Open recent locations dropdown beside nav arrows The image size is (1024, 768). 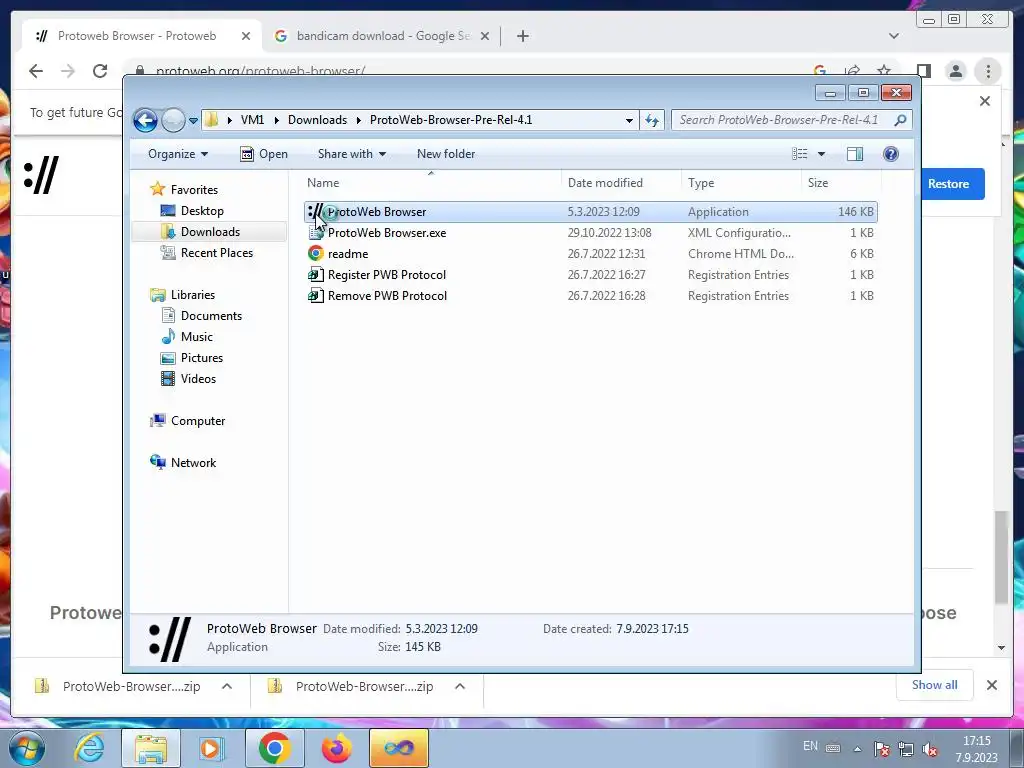193,121
